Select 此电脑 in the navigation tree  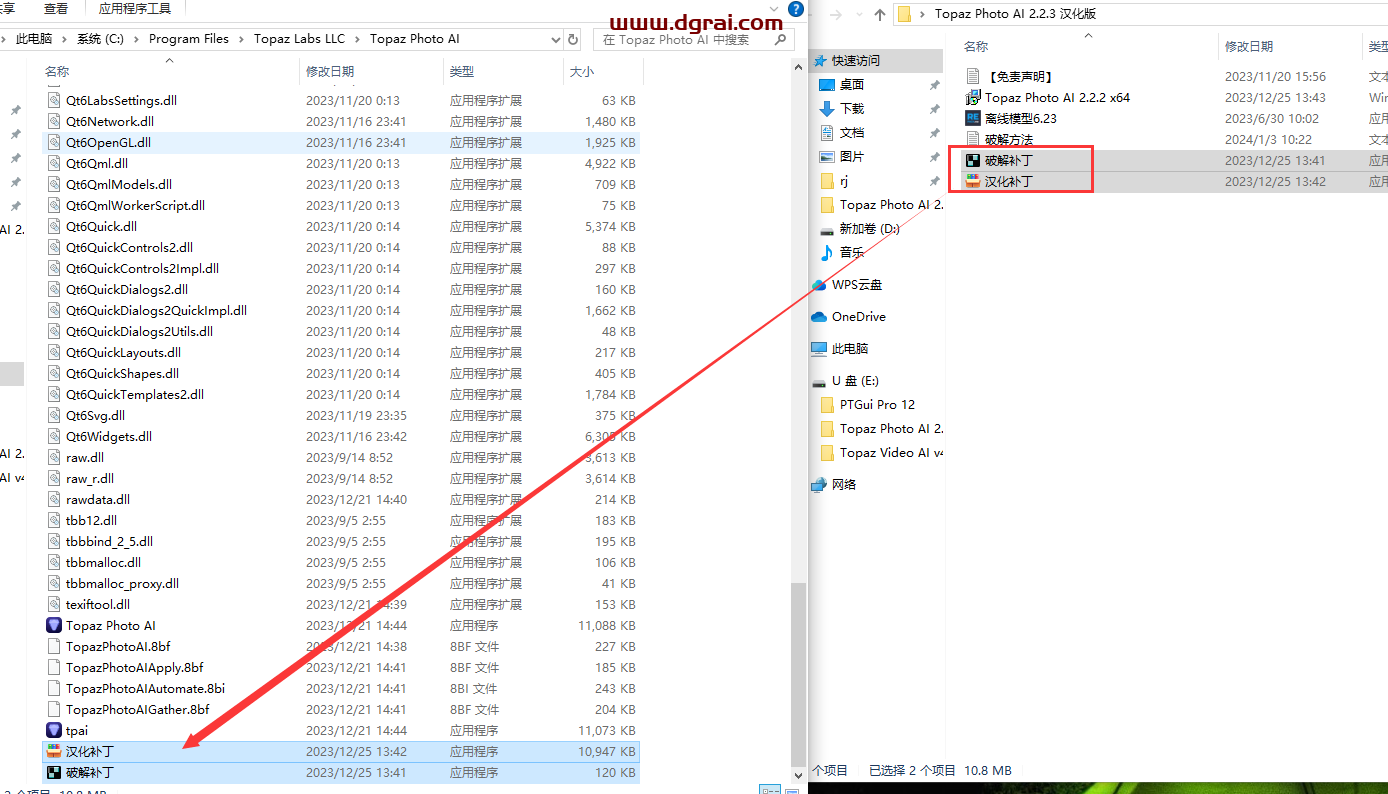pyautogui.click(x=850, y=349)
